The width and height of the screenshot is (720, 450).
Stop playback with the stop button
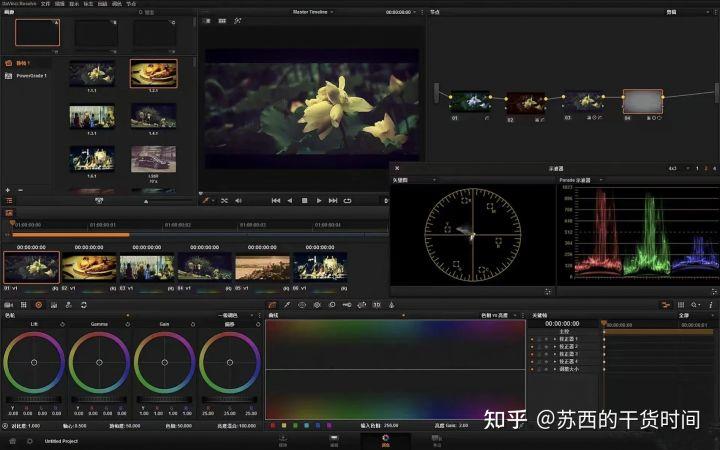304,201
